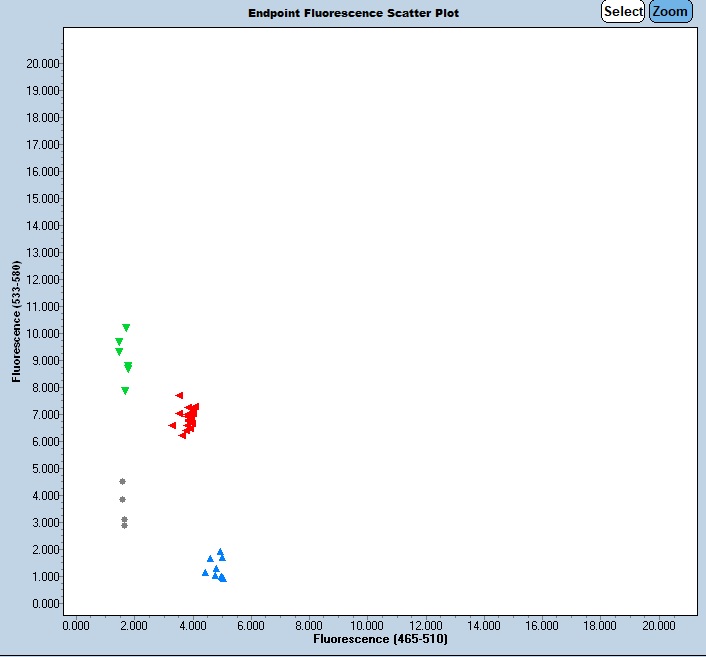Click the lowest green triangle data point

tap(125, 391)
